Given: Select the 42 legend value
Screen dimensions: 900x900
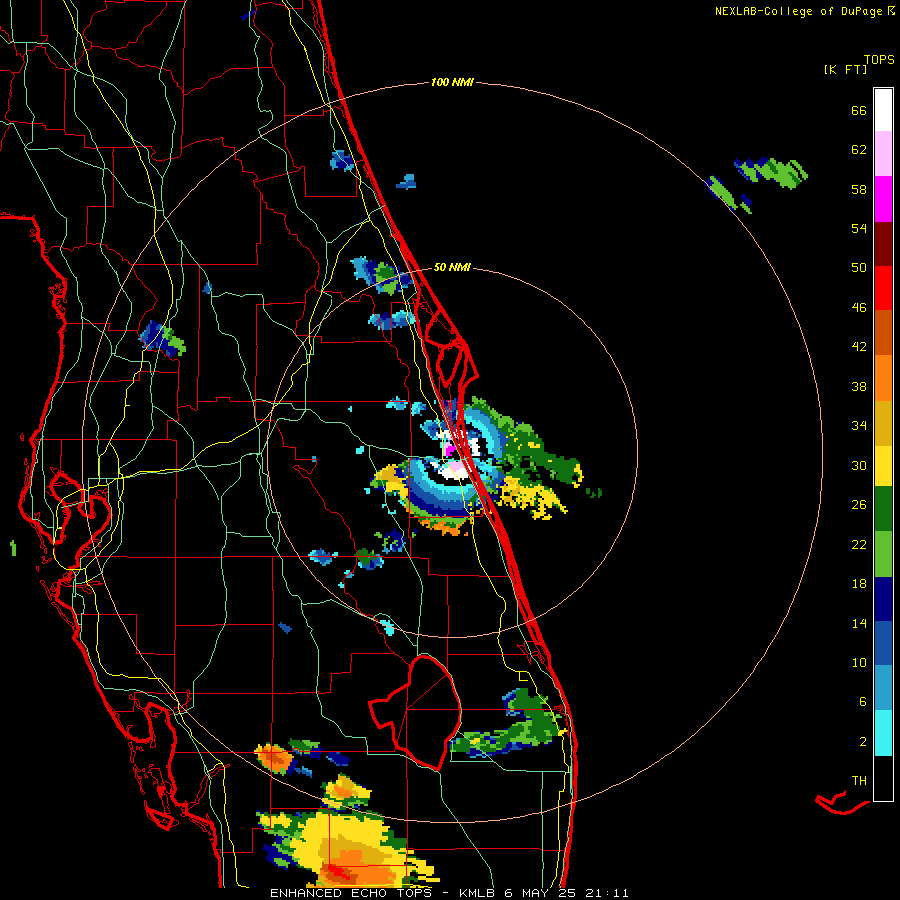Looking at the screenshot, I should pyautogui.click(x=859, y=347).
